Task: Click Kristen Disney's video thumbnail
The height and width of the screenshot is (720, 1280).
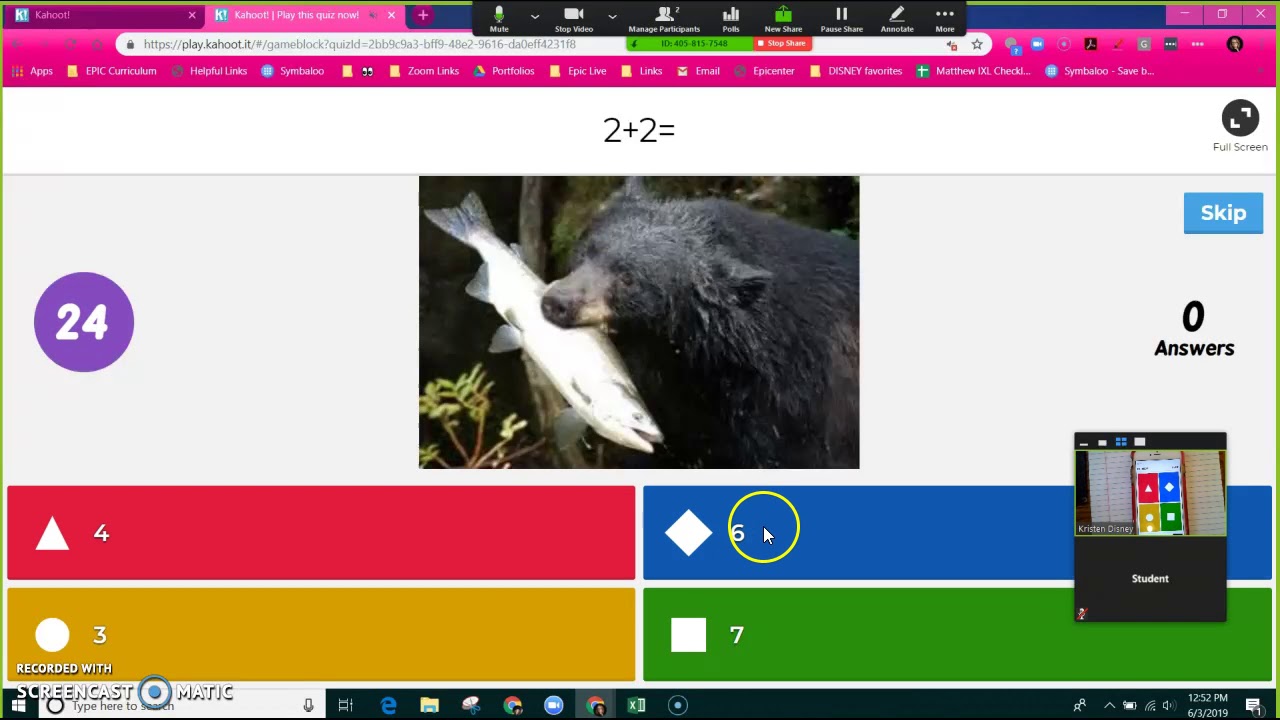Action: [x=1150, y=493]
